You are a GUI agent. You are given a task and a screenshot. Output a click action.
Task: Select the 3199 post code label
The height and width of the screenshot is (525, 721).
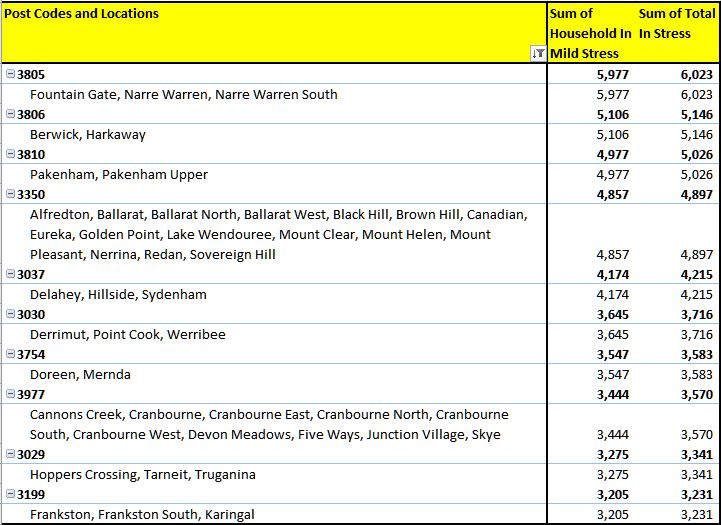point(31,495)
